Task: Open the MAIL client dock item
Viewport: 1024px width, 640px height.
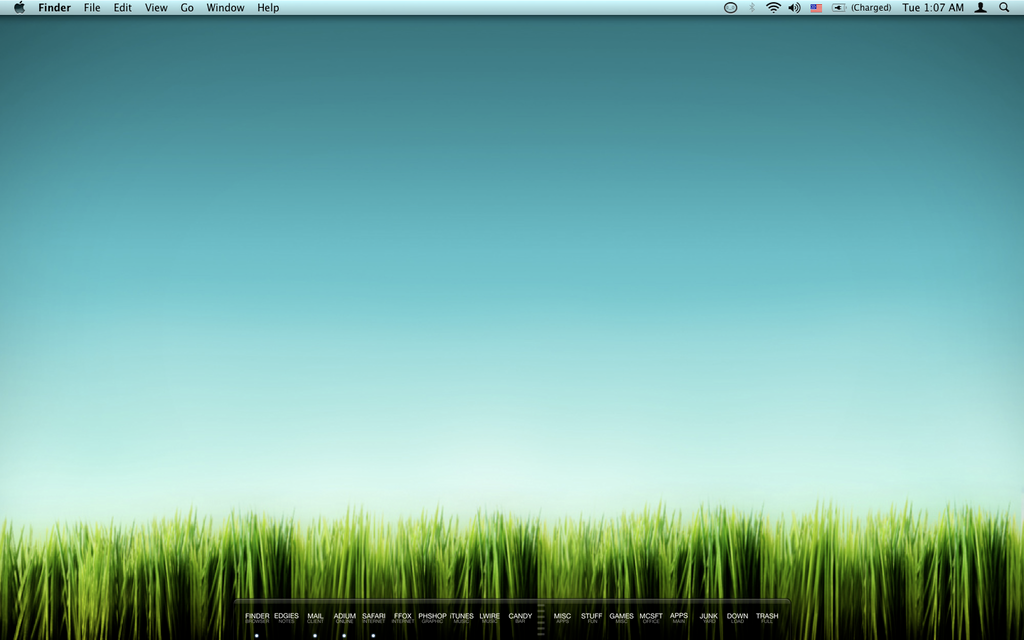Action: (x=315, y=618)
